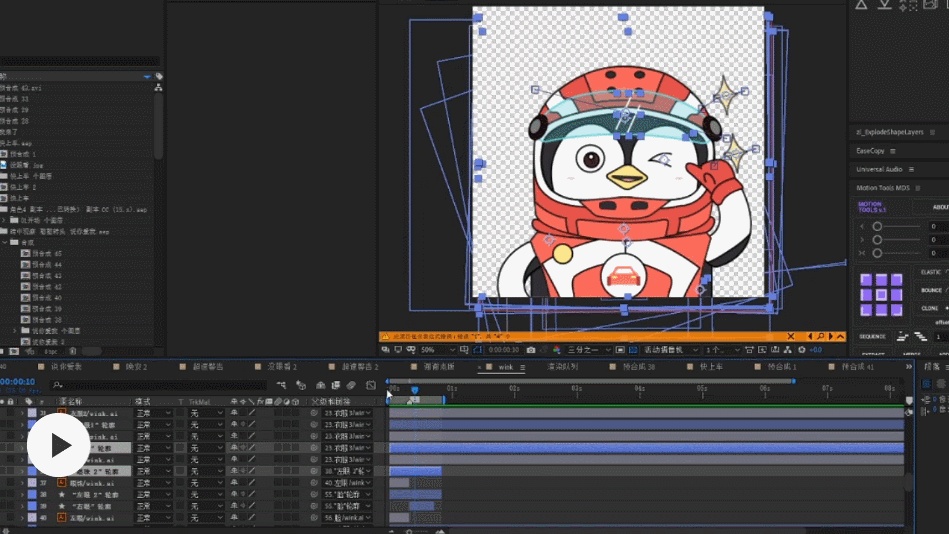Toggle preserve transparency box for layer 38
Viewport: 949px width, 534px height.
click(x=180, y=495)
